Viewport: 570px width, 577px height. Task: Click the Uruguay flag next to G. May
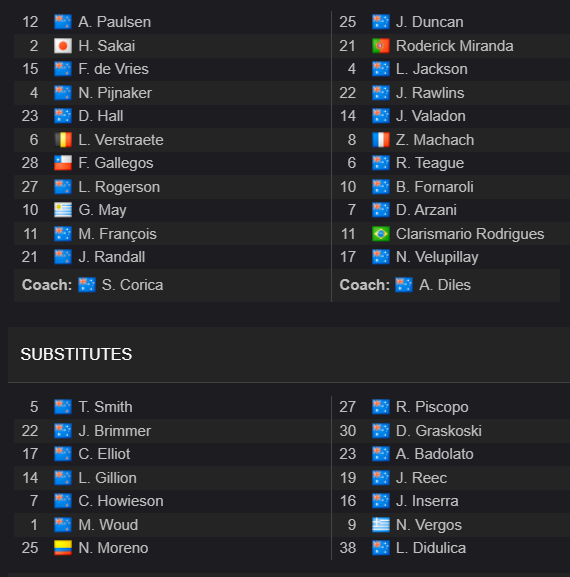tap(63, 210)
